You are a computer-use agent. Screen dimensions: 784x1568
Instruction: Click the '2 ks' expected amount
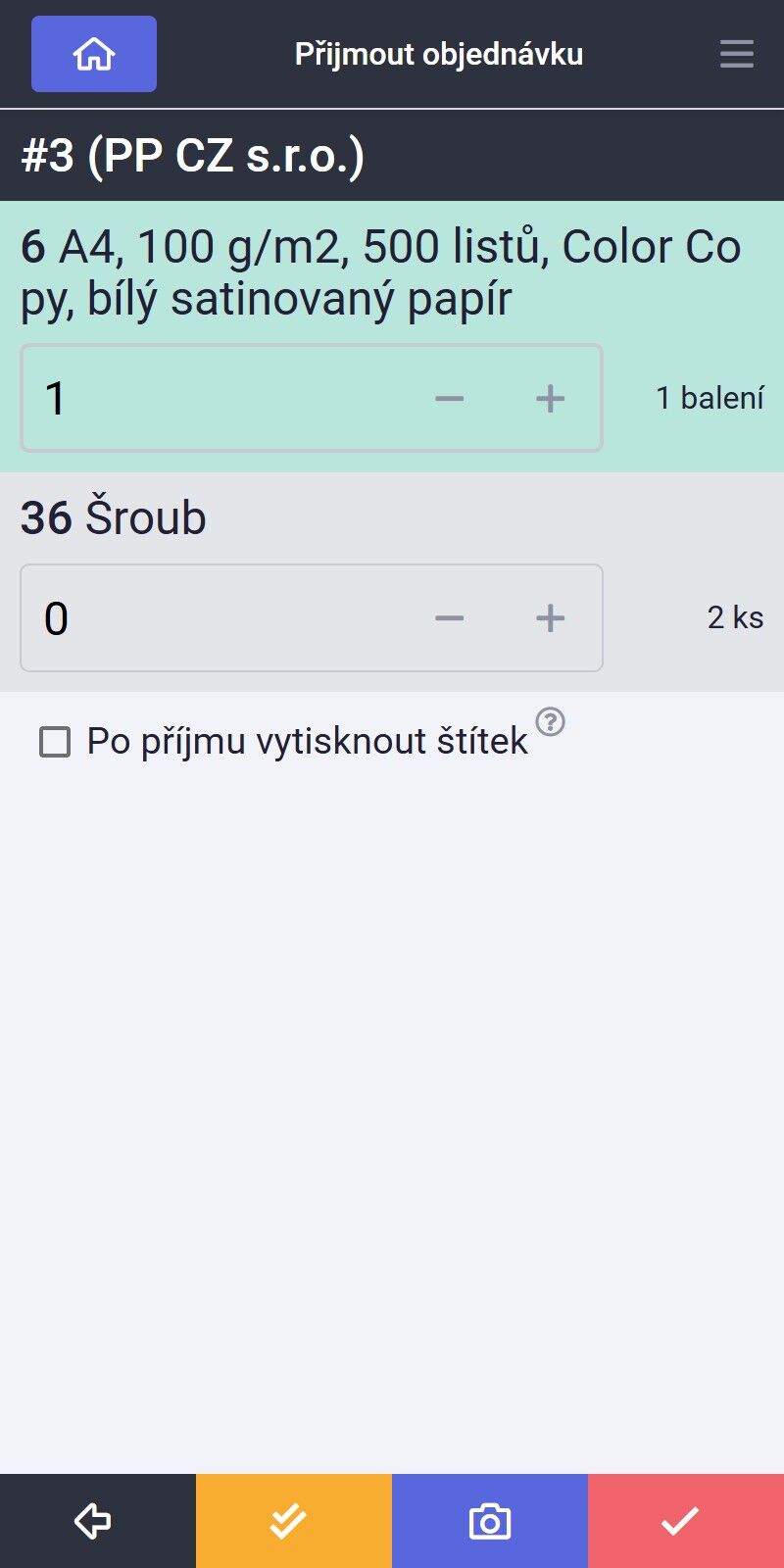[x=735, y=617]
